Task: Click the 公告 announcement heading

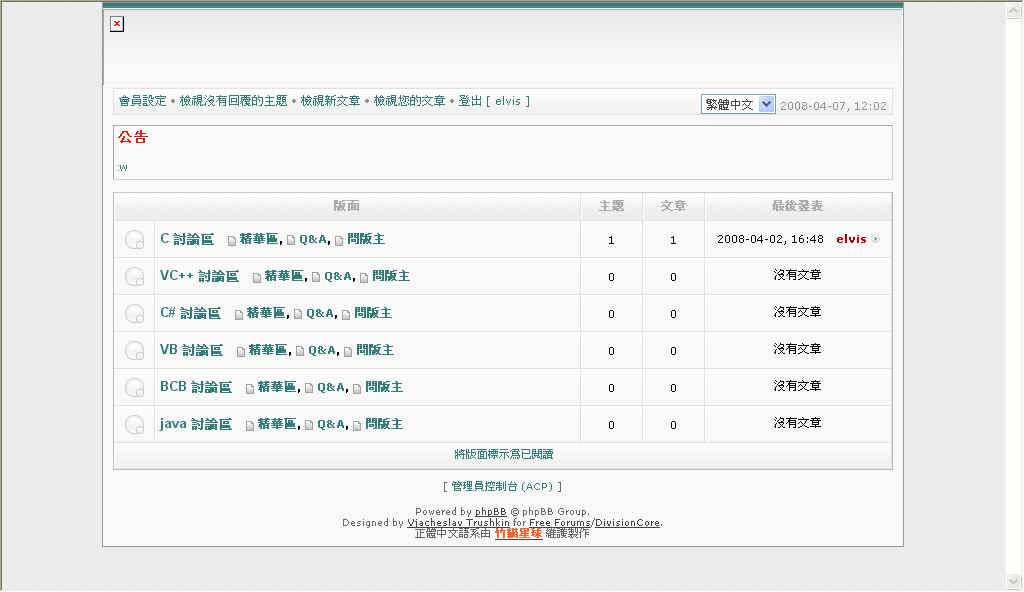Action: coord(133,137)
